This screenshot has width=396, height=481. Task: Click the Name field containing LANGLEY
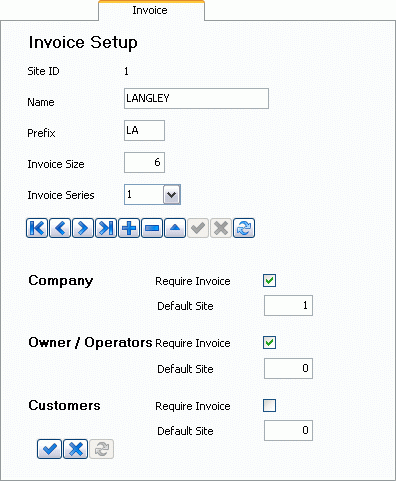(x=196, y=98)
